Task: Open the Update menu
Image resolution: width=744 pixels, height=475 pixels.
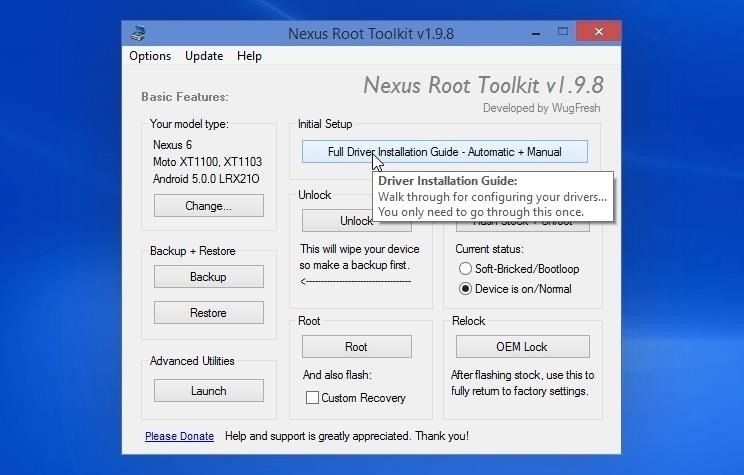Action: coord(204,56)
